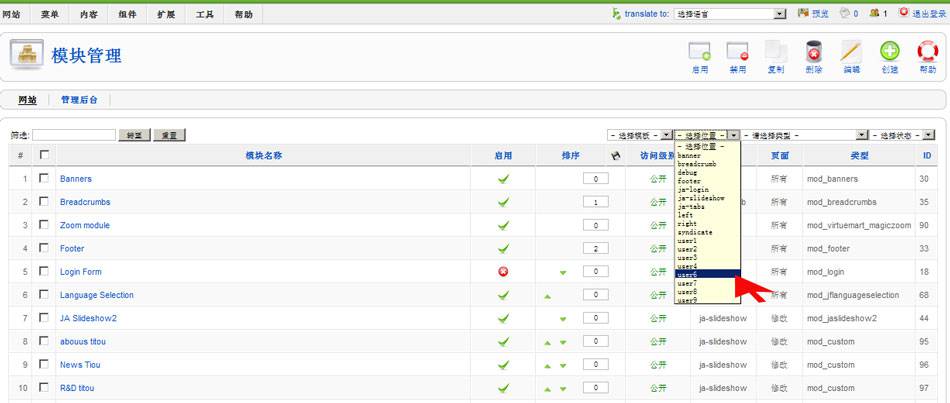Click the enabled checkmark for Language Selection
950x403 pixels.
tap(503, 295)
